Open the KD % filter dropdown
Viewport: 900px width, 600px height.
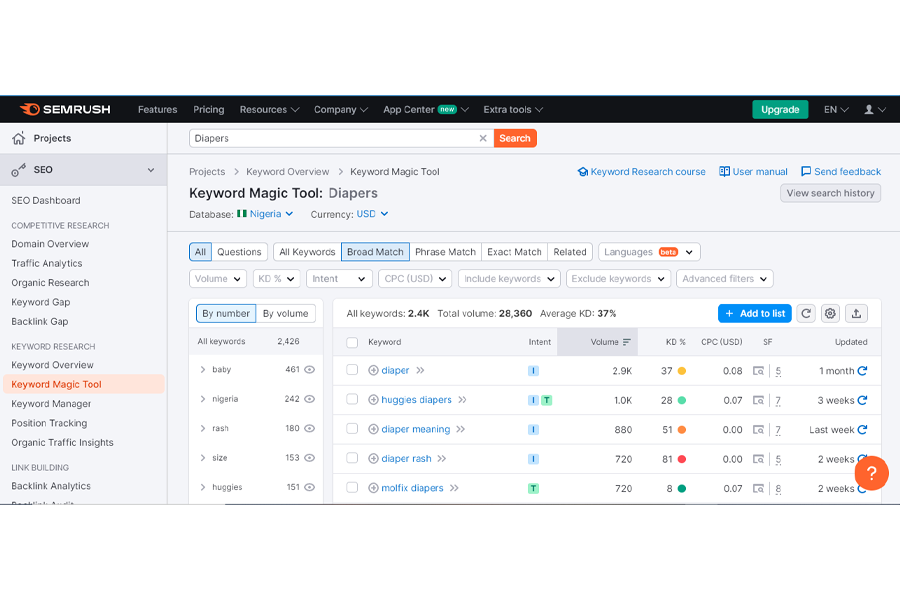coord(277,278)
